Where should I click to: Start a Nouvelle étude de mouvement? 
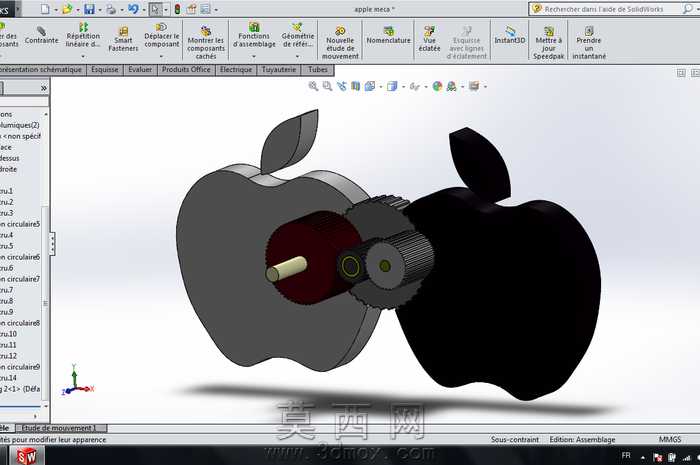(x=340, y=43)
